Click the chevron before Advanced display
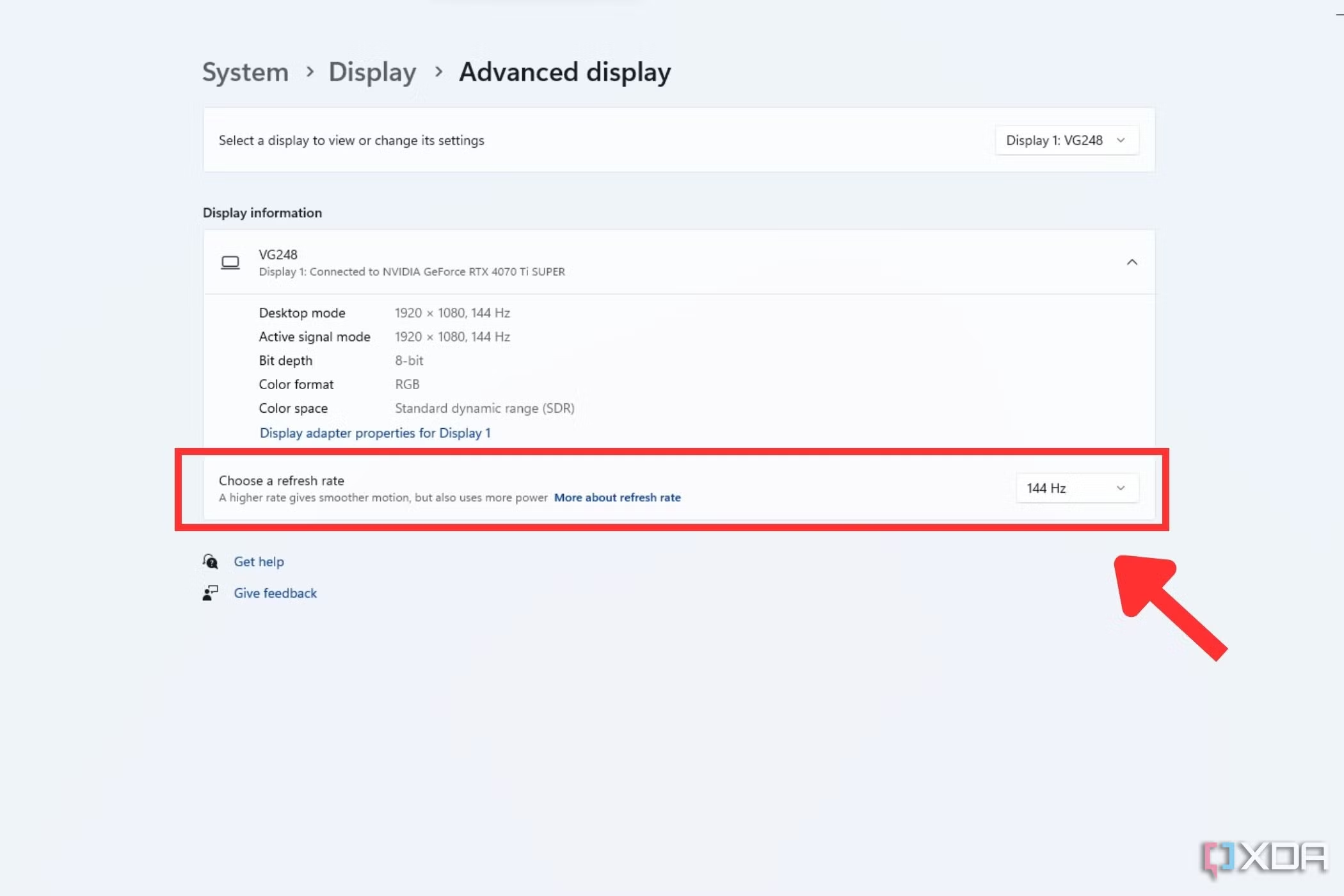 (438, 72)
